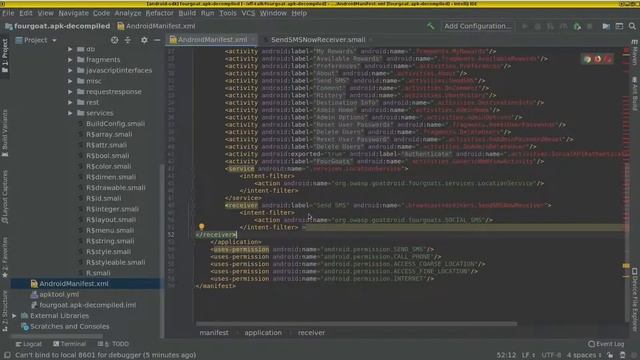Open in Chrome browser icon in editor
Screen dimensions: 640x360
pyautogui.click(x=587, y=59)
